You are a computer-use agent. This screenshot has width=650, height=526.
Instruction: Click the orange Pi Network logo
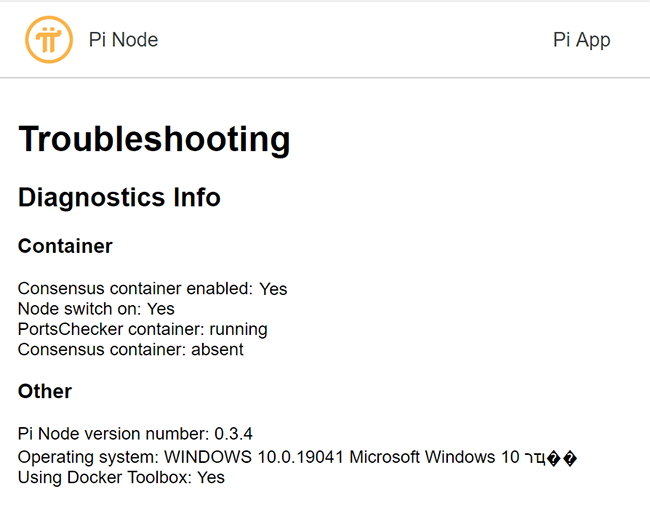tap(49, 40)
